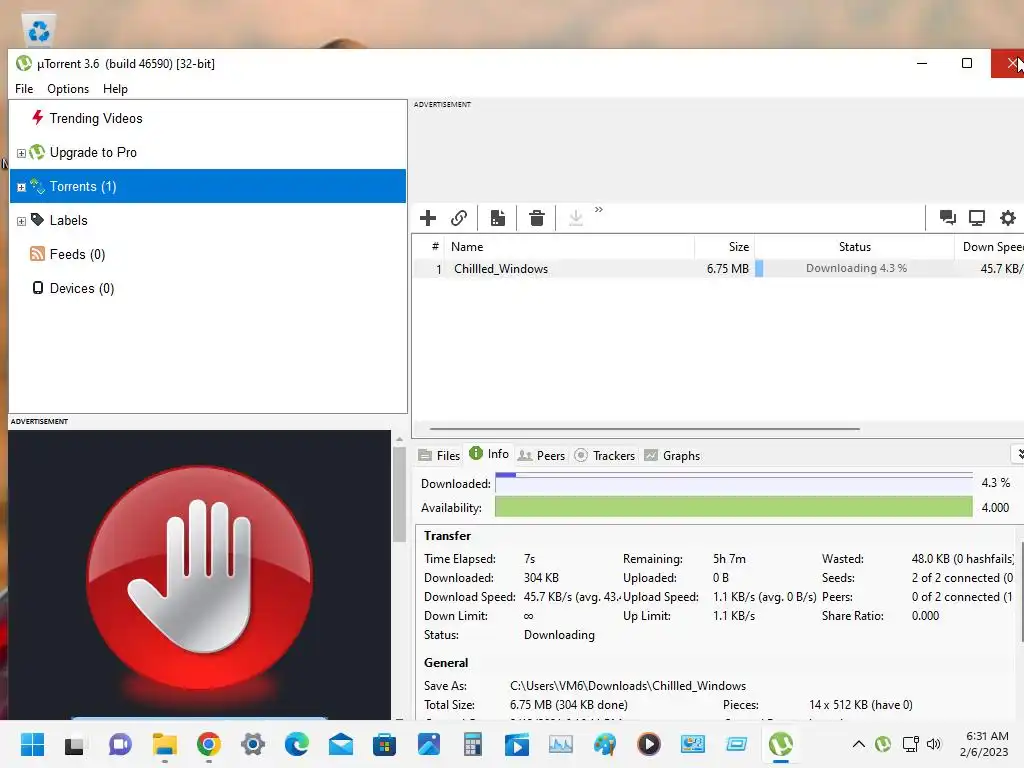Screen dimensions: 1024x768
Task: Click the Labels tag icon
Action: pyautogui.click(x=37, y=220)
